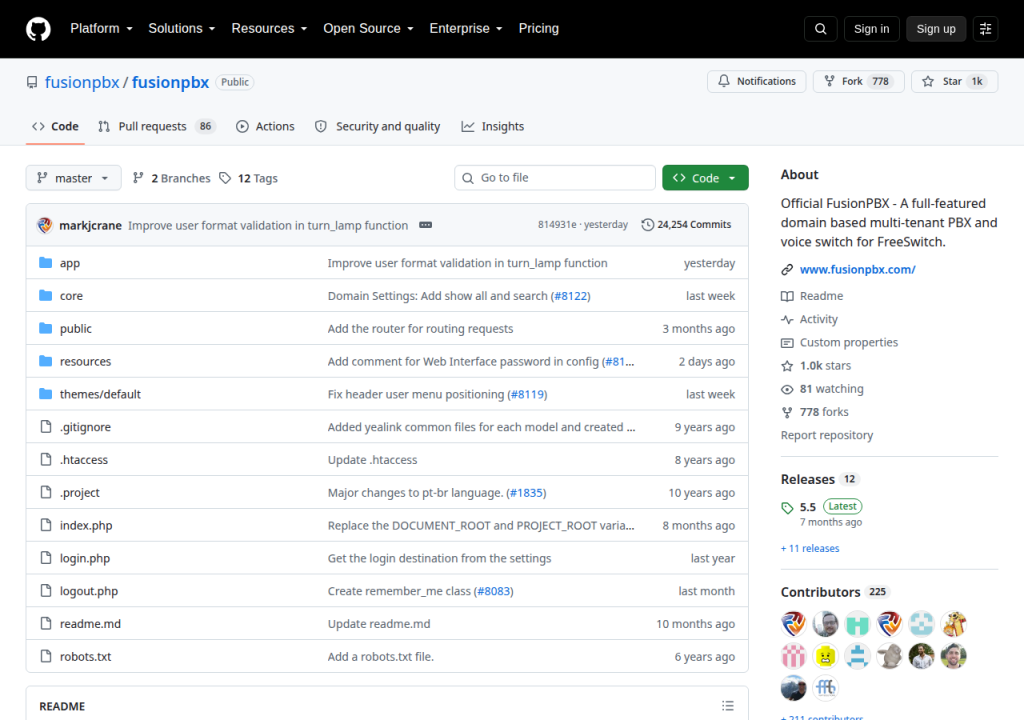Click the fork icon beside 778 forks
The height and width of the screenshot is (720, 1024).
(787, 412)
